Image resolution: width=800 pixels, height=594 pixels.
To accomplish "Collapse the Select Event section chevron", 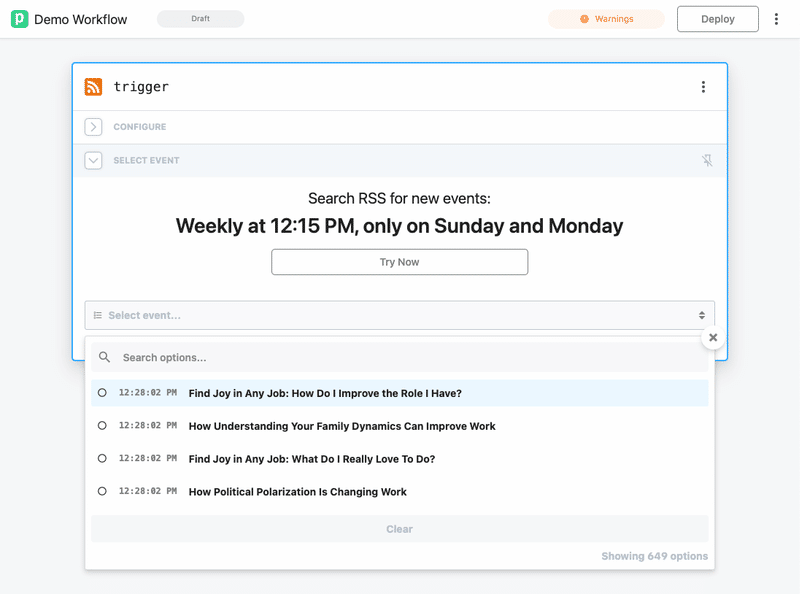I will [93, 160].
